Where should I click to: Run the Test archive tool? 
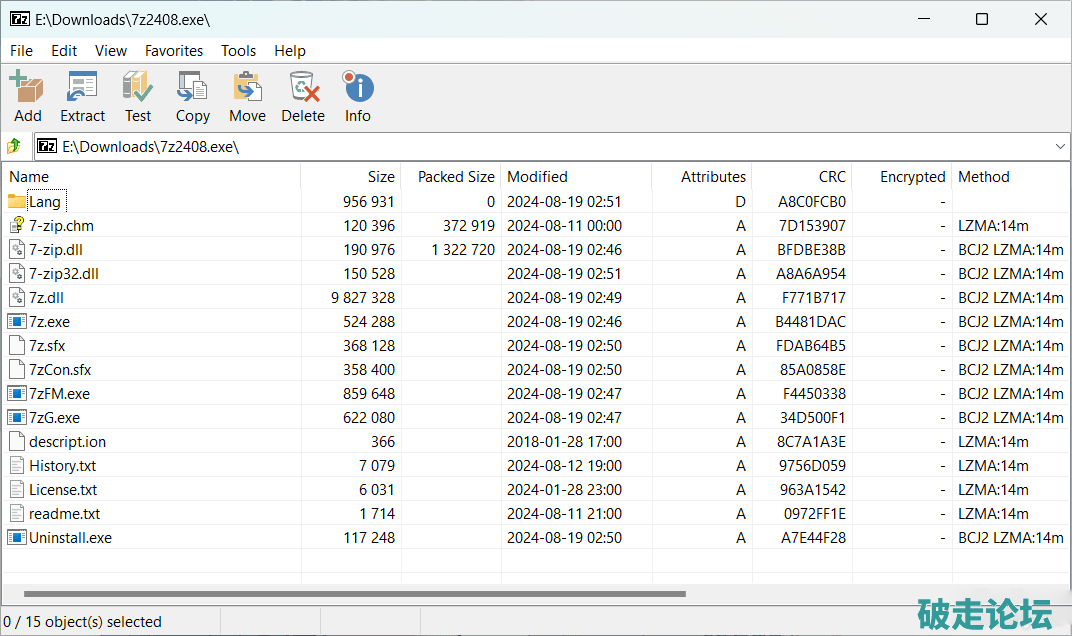pos(138,96)
